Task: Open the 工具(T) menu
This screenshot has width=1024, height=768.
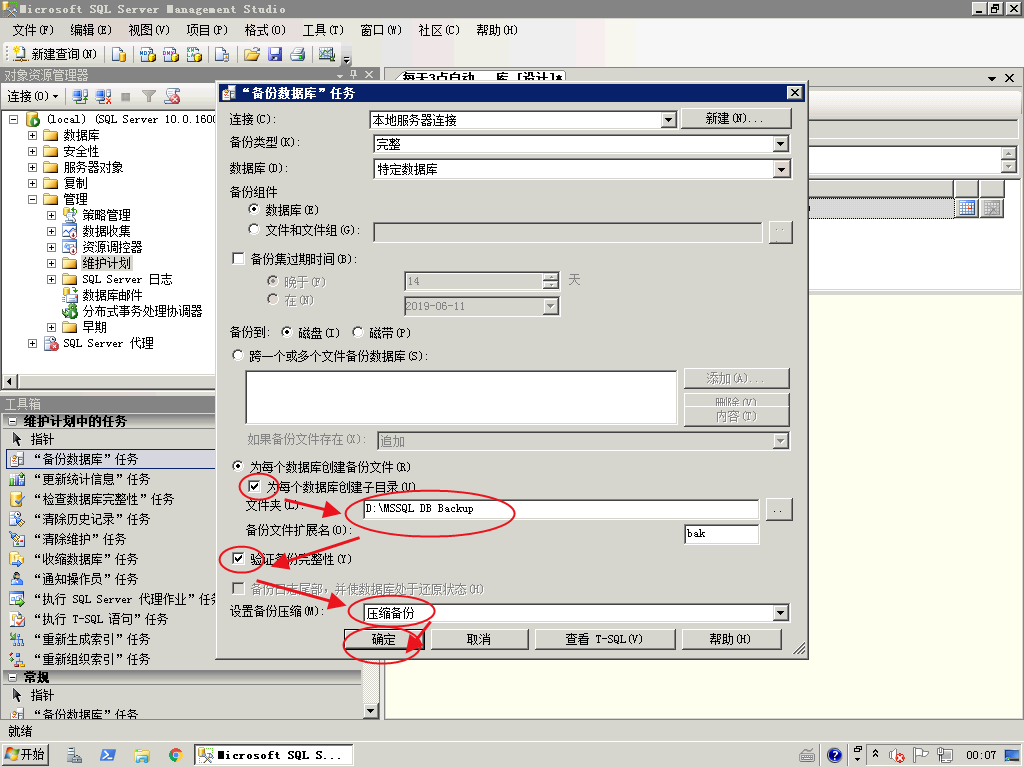Action: coord(323,31)
